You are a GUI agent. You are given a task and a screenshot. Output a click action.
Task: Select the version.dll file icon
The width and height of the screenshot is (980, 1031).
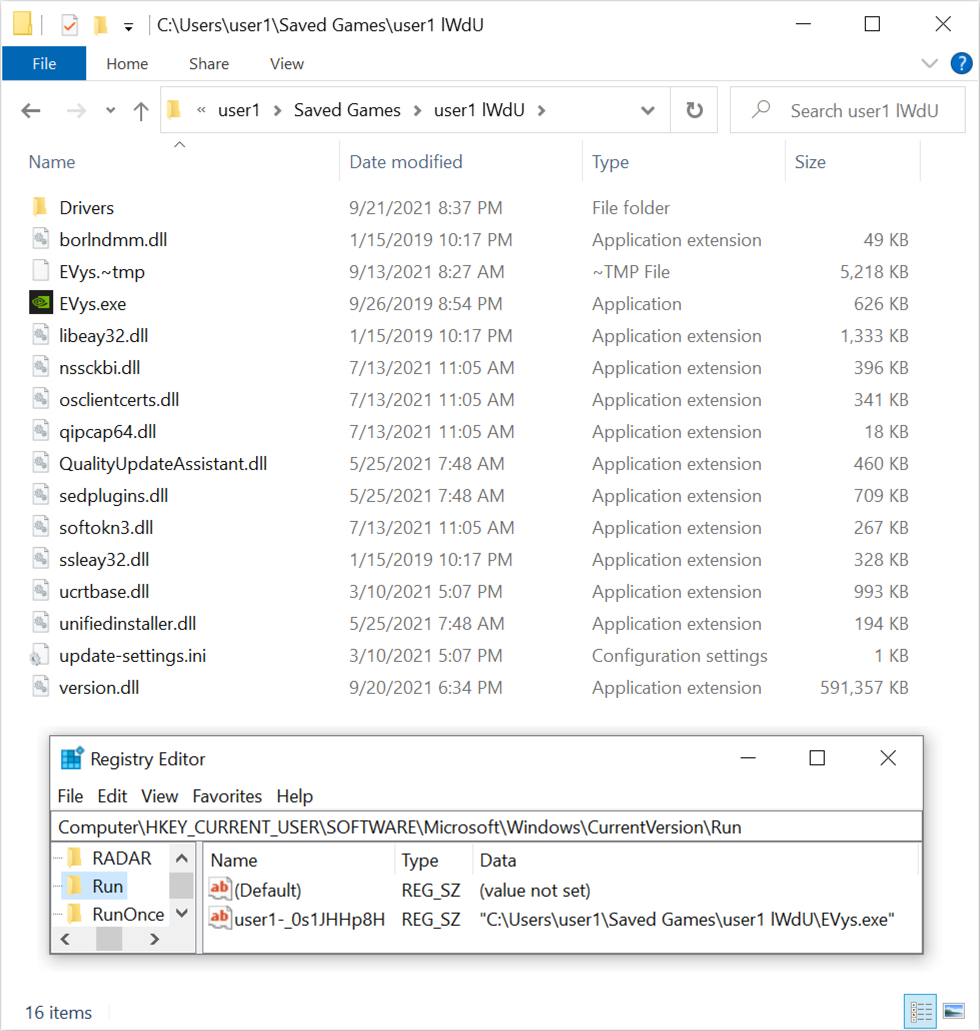click(x=41, y=687)
